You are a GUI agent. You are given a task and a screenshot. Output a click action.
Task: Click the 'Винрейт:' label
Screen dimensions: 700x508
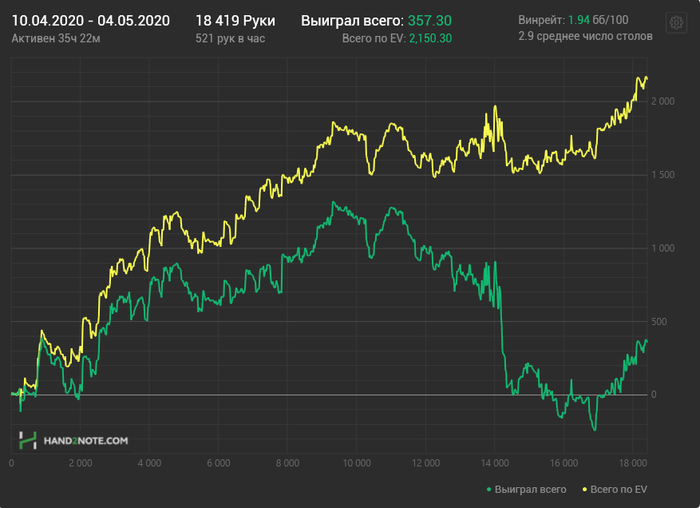[x=542, y=20]
